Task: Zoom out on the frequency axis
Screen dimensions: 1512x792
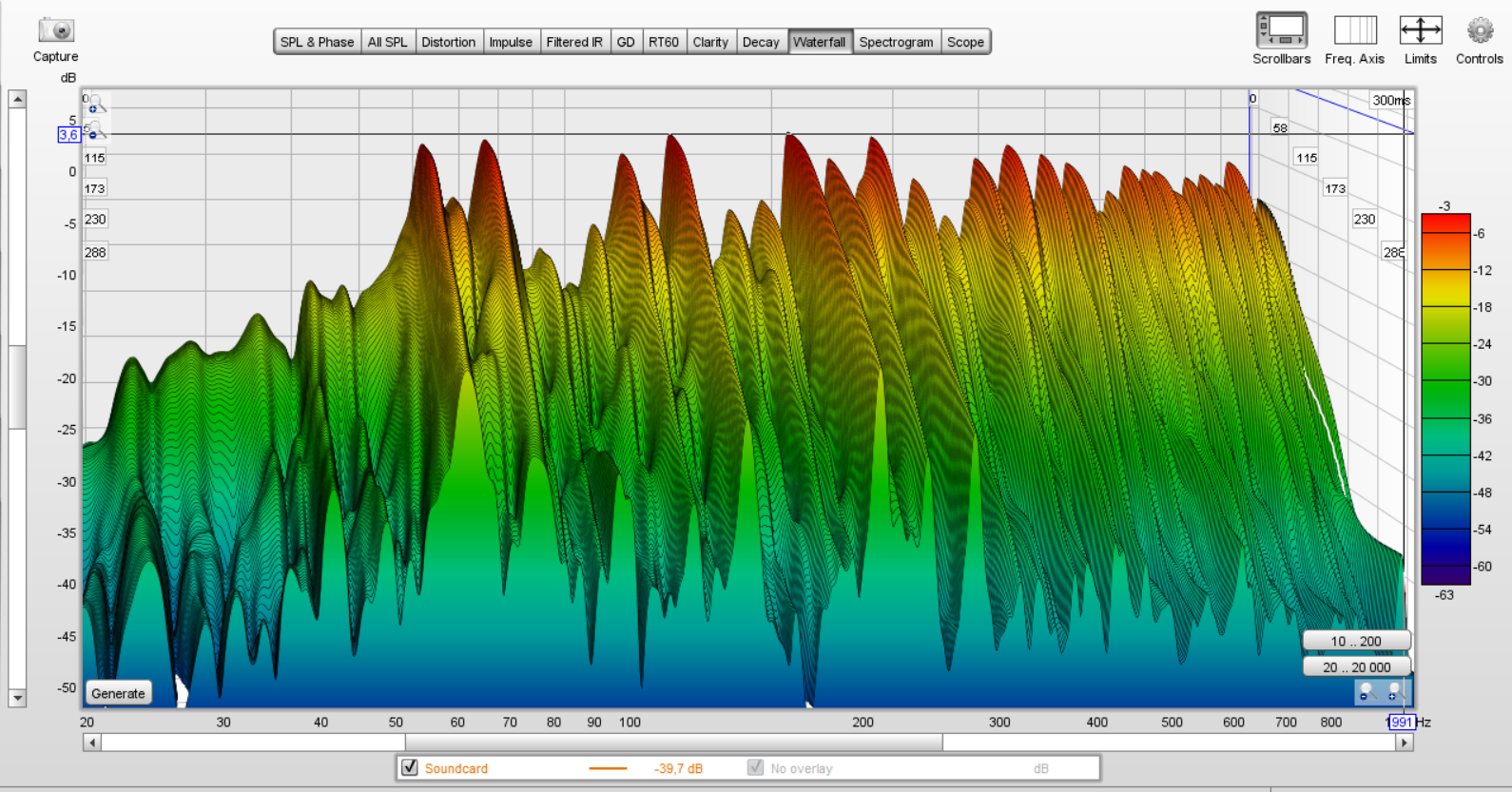Action: tap(1367, 692)
